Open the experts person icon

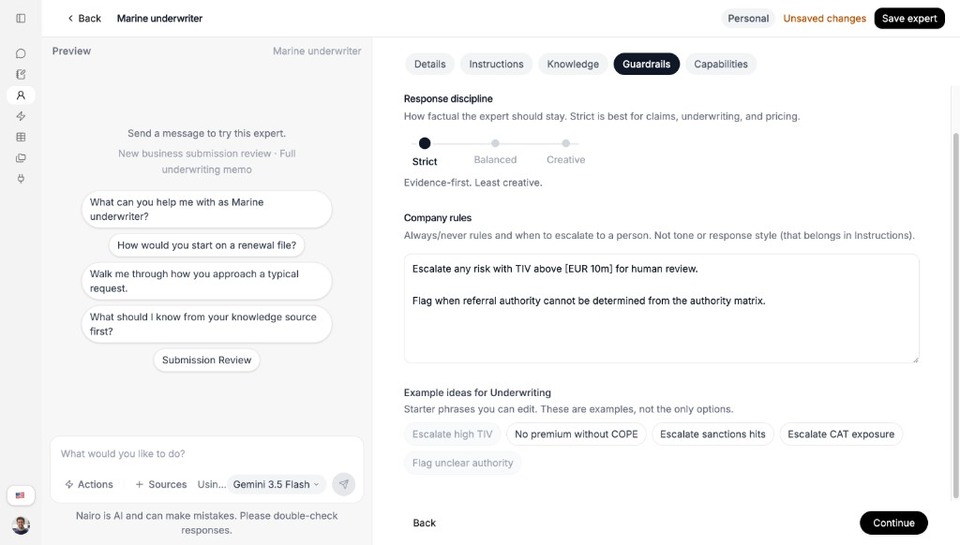(21, 96)
